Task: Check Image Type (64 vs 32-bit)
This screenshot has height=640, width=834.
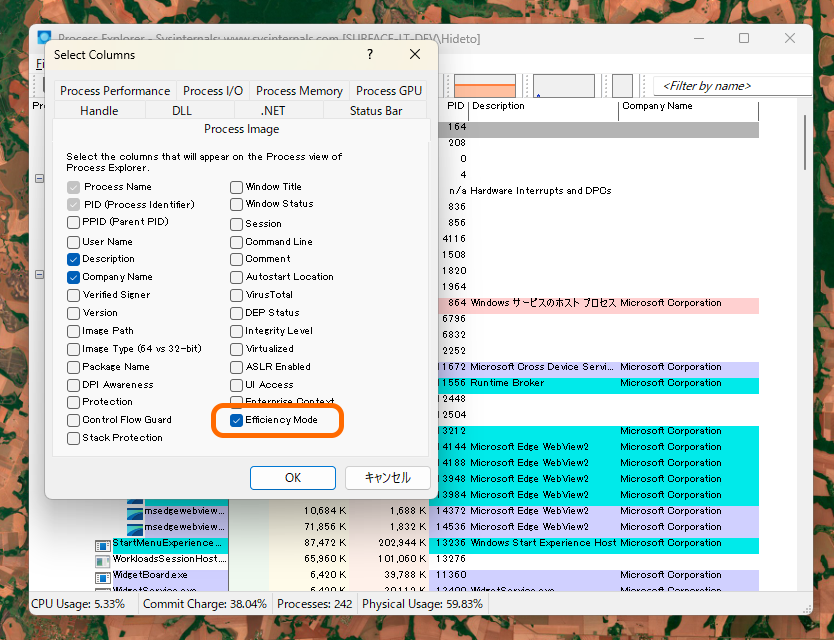Action: [73, 350]
